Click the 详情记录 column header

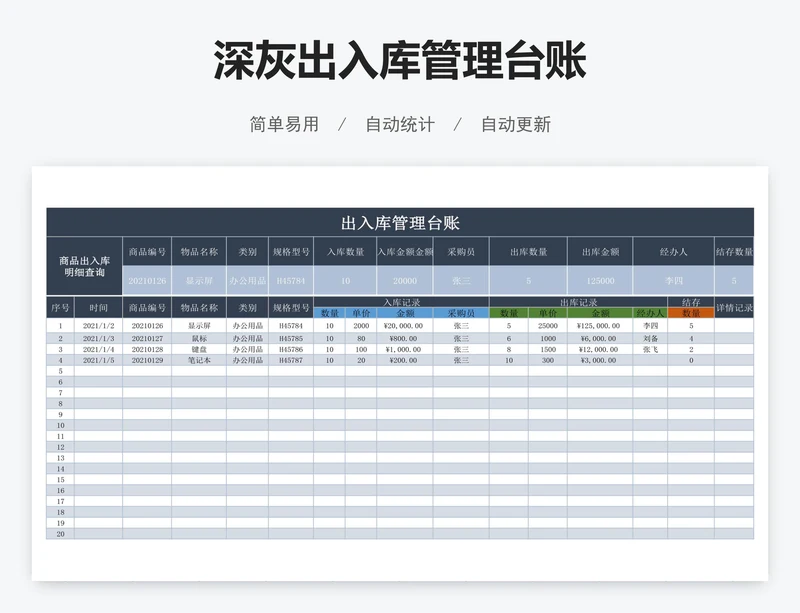[734, 308]
